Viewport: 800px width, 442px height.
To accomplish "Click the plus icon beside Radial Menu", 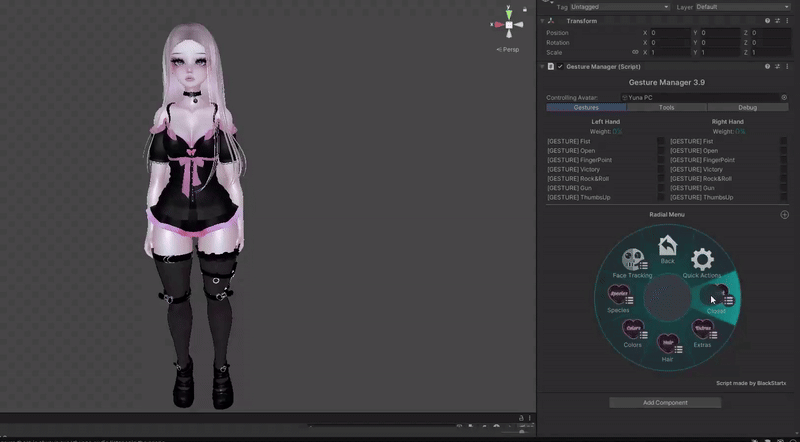I will point(784,215).
